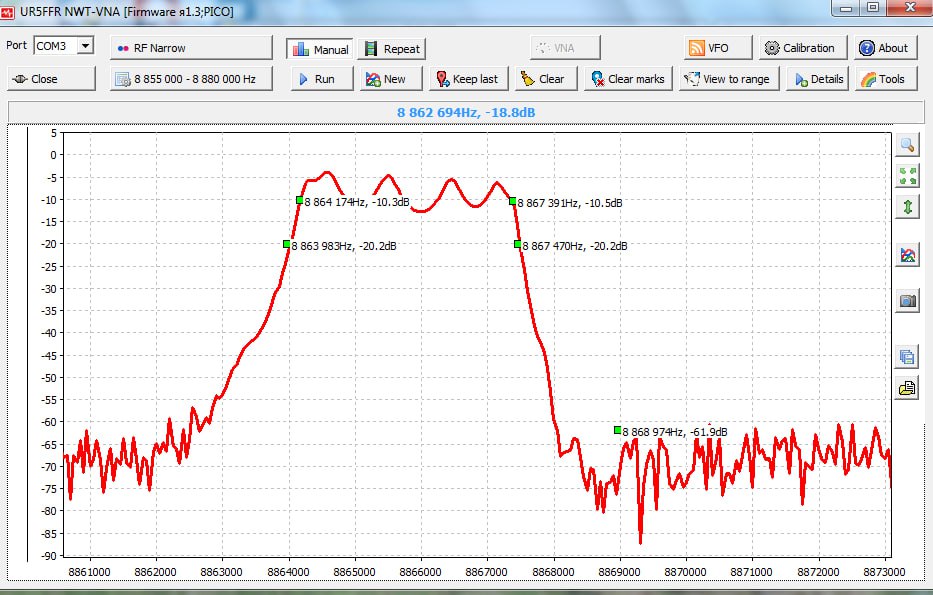Open the RF Narrow mode selector
933x595 pixels.
[x=191, y=48]
